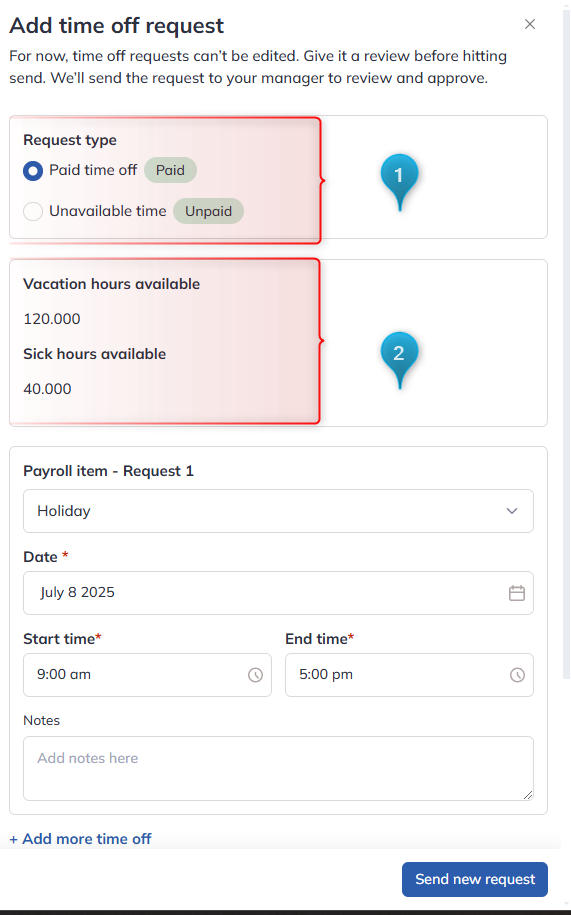The image size is (571, 915).
Task: Click the green Paid badge
Action: tap(170, 170)
